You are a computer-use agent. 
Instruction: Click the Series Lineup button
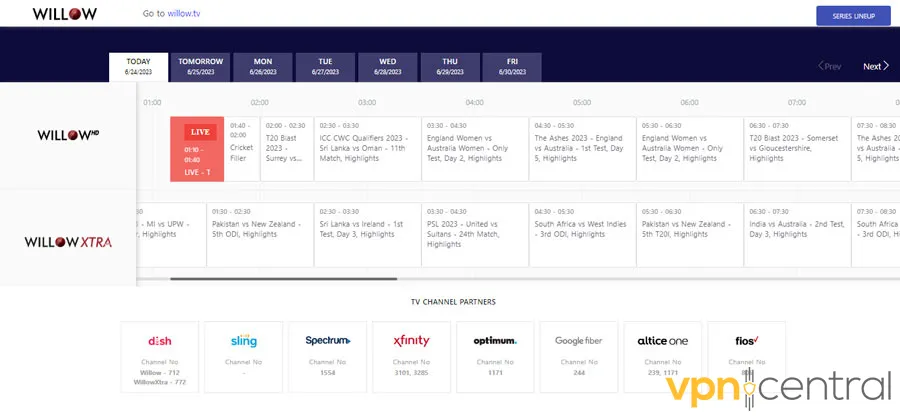pyautogui.click(x=854, y=16)
